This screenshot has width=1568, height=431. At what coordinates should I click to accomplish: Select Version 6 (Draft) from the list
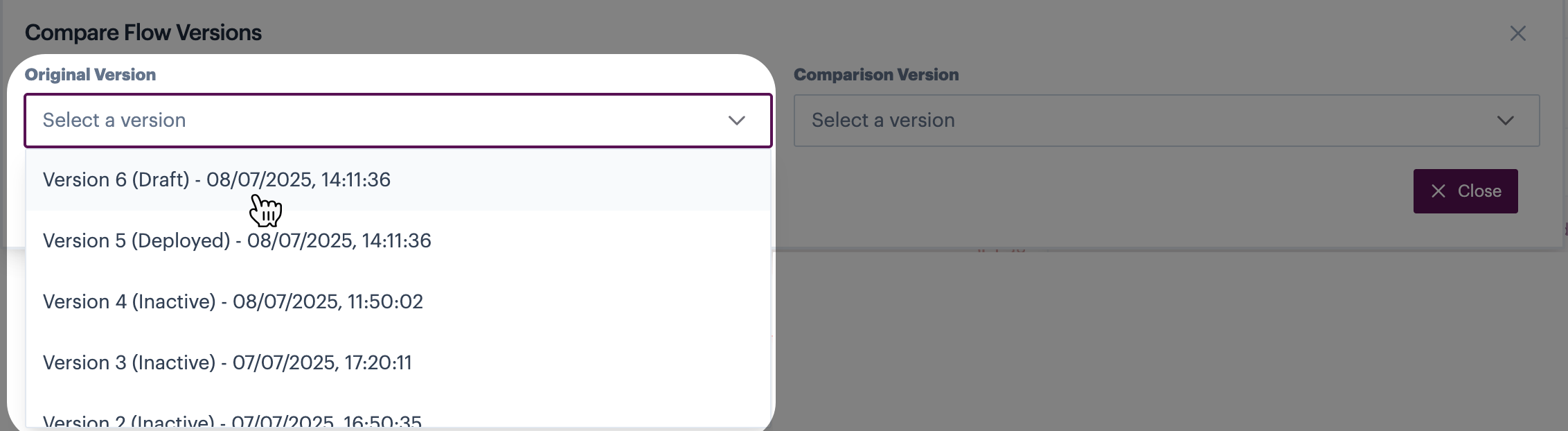pos(216,180)
